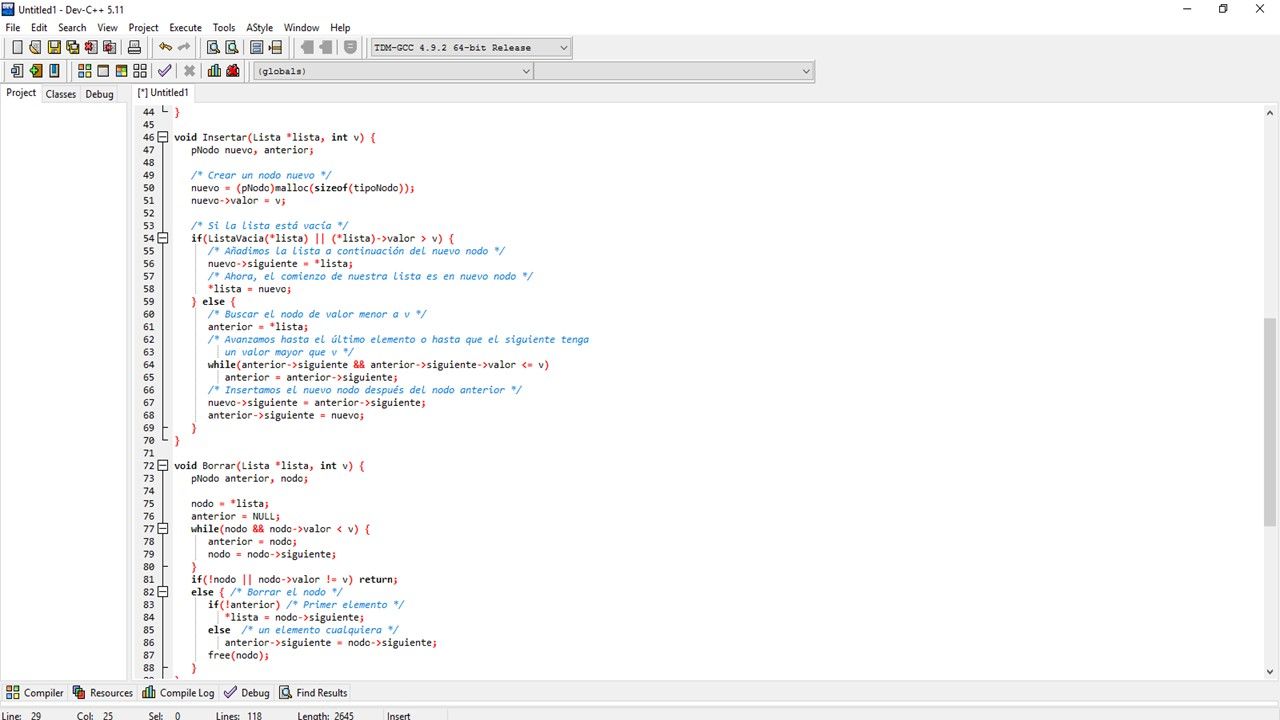This screenshot has width=1280, height=720.
Task: Open the Profile analysis bar chart icon
Action: click(x=214, y=71)
